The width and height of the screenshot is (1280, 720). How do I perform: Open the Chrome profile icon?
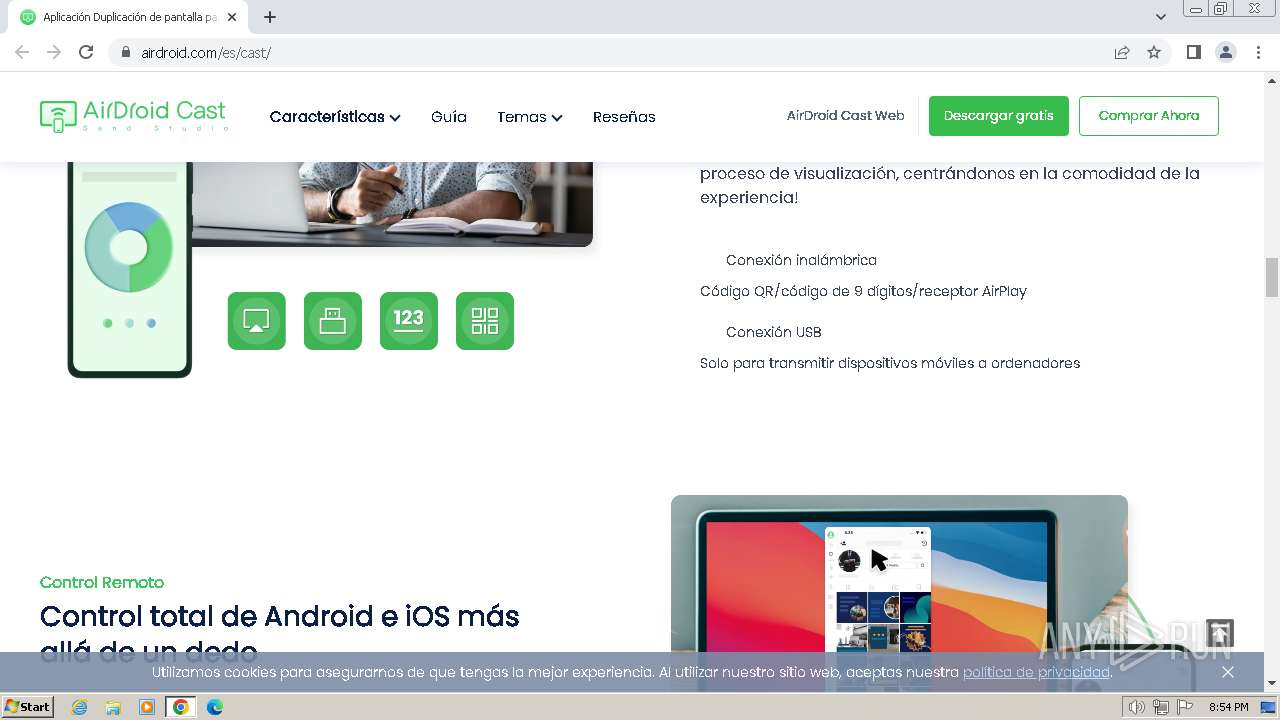(x=1225, y=52)
